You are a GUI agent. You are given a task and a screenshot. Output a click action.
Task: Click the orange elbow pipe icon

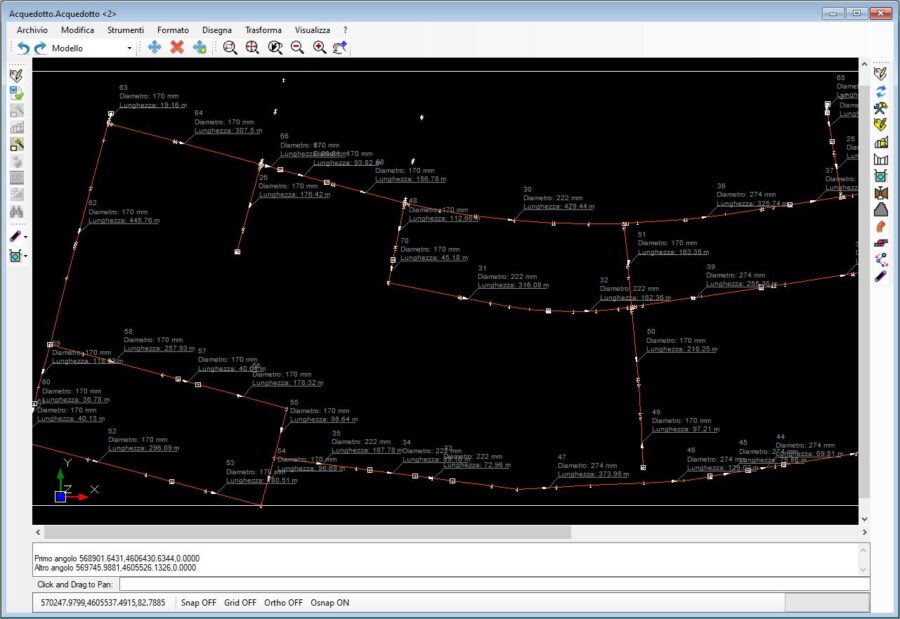tap(880, 227)
